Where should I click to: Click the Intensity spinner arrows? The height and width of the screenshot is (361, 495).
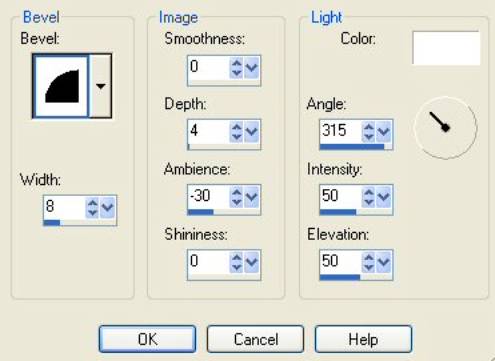(x=368, y=197)
